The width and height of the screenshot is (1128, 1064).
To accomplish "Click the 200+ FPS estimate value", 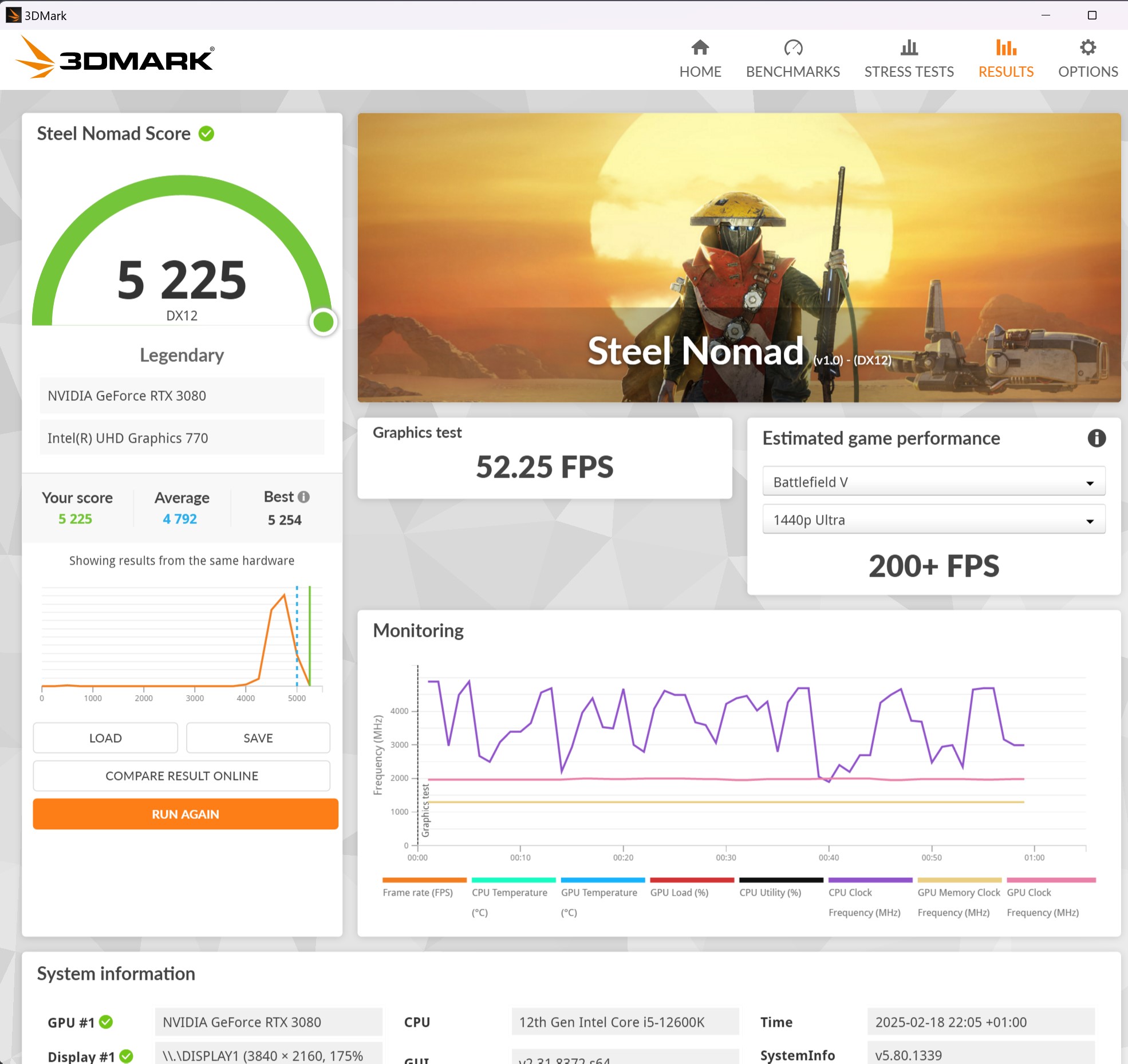I will point(933,565).
